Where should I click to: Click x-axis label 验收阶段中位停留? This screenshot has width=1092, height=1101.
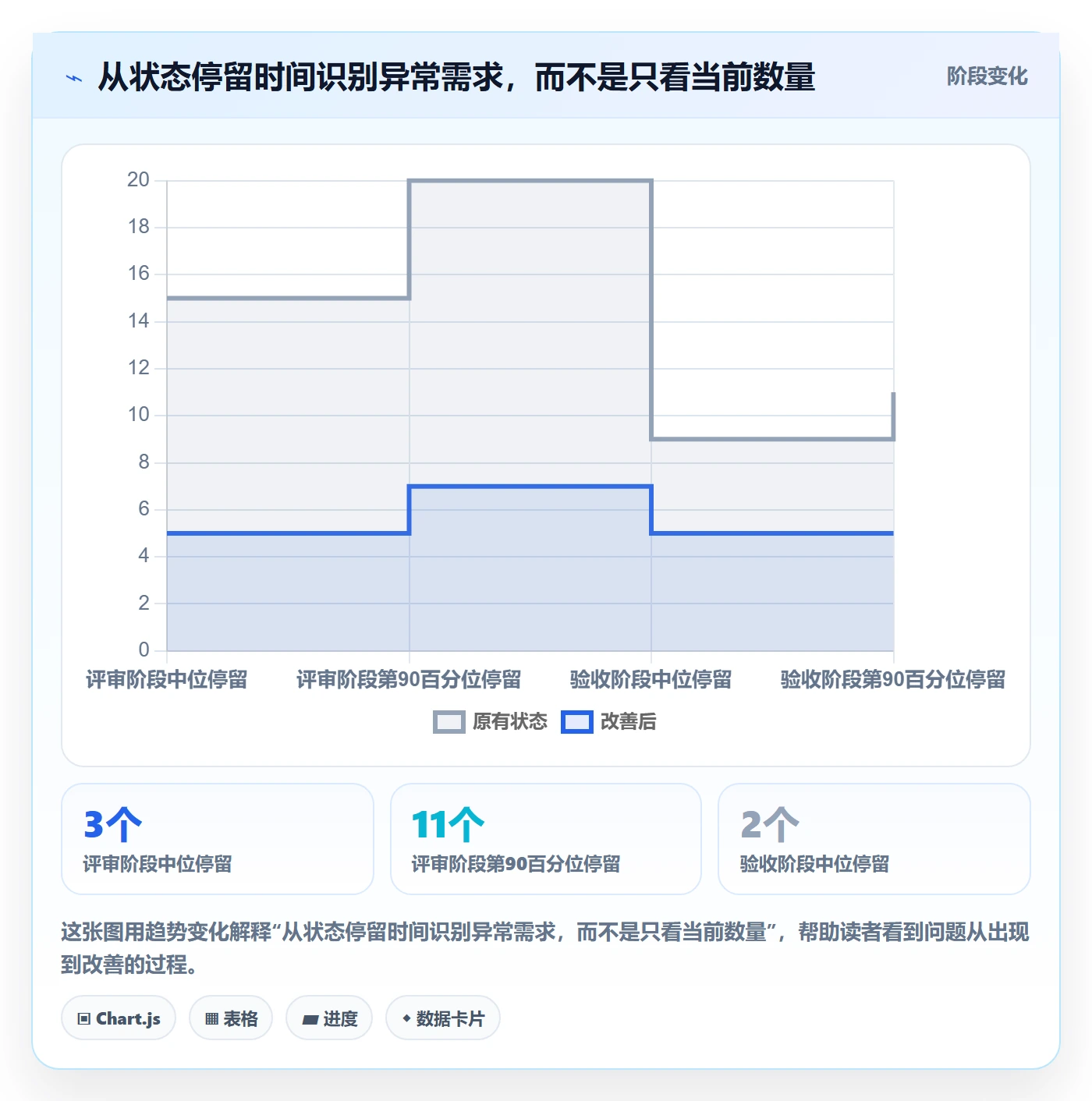[x=651, y=680]
